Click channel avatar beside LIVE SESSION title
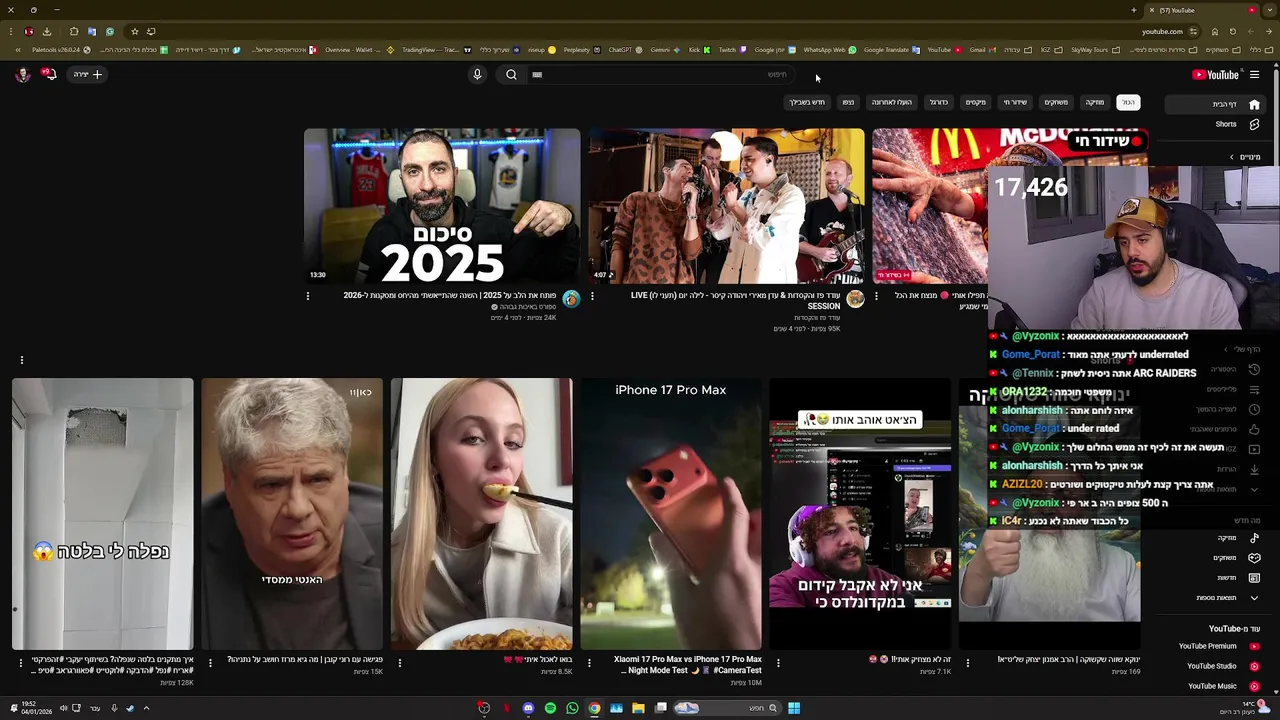1280x720 pixels. coord(855,299)
